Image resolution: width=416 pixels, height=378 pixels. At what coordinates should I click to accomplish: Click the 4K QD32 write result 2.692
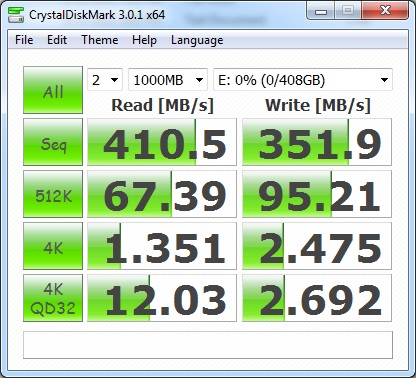317,298
